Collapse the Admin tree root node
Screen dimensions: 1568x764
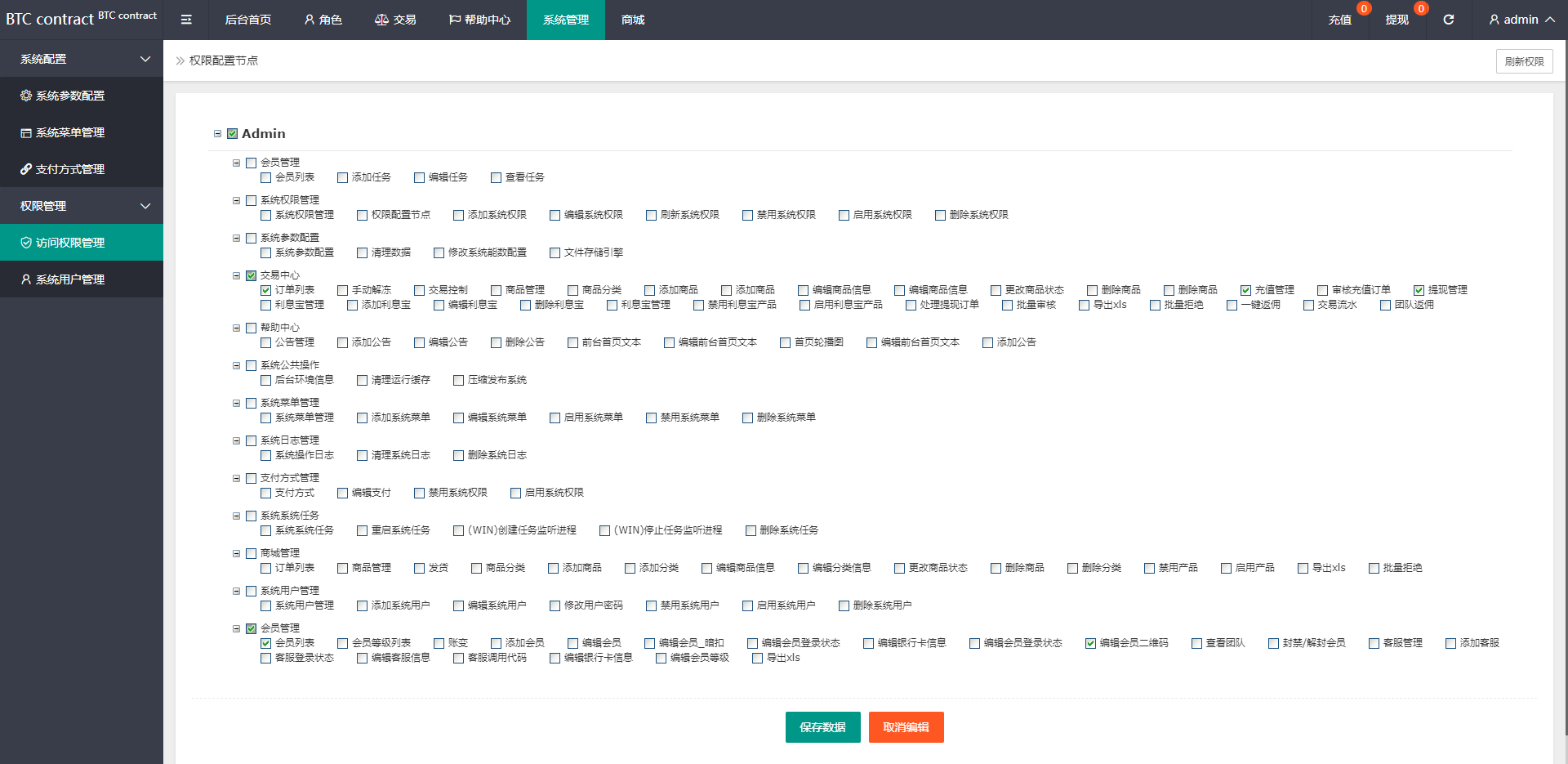tap(217, 133)
